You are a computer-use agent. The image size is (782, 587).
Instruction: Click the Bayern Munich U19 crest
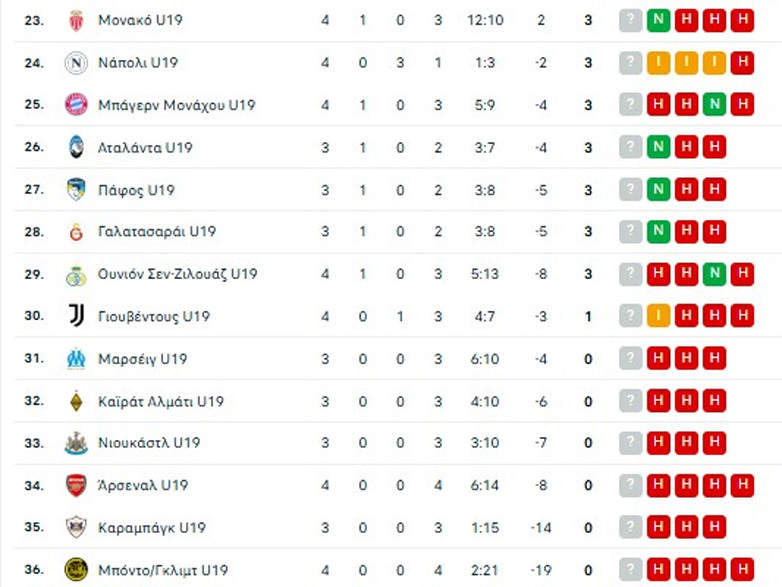pyautogui.click(x=77, y=105)
